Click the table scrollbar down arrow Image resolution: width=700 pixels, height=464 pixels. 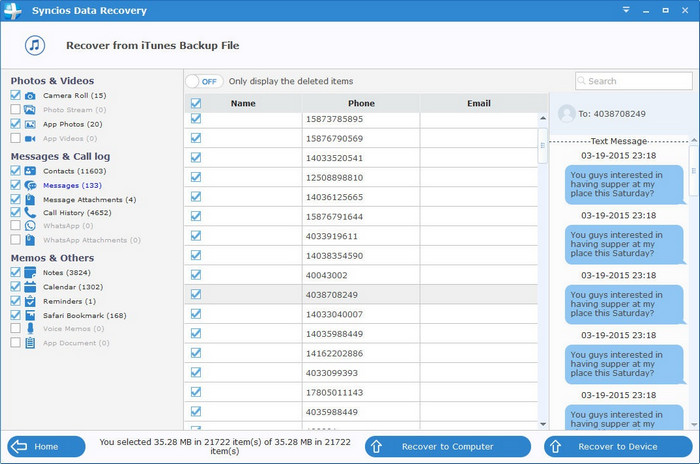pyautogui.click(x=543, y=424)
